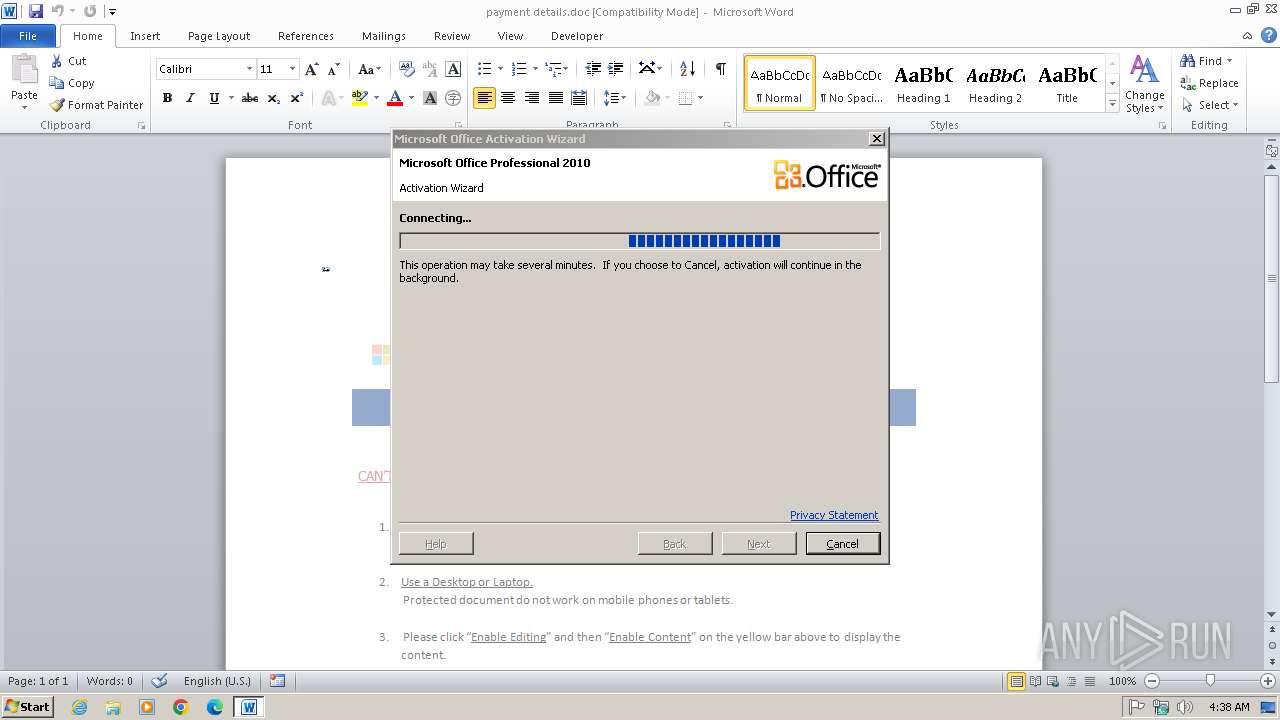Open the Borders dropdown arrow
1280x720 pixels.
click(x=700, y=98)
